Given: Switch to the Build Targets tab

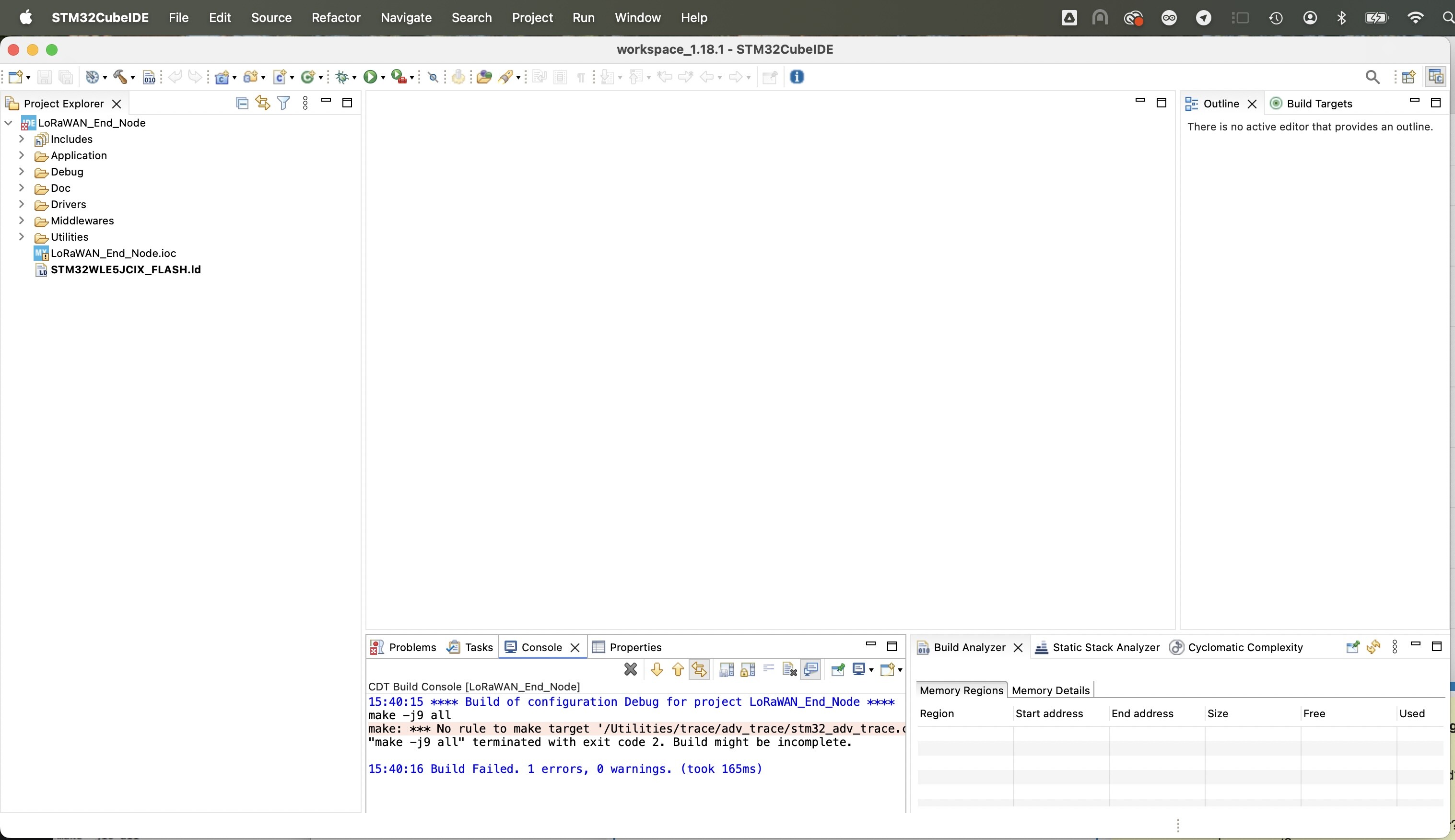Looking at the screenshot, I should point(1311,103).
